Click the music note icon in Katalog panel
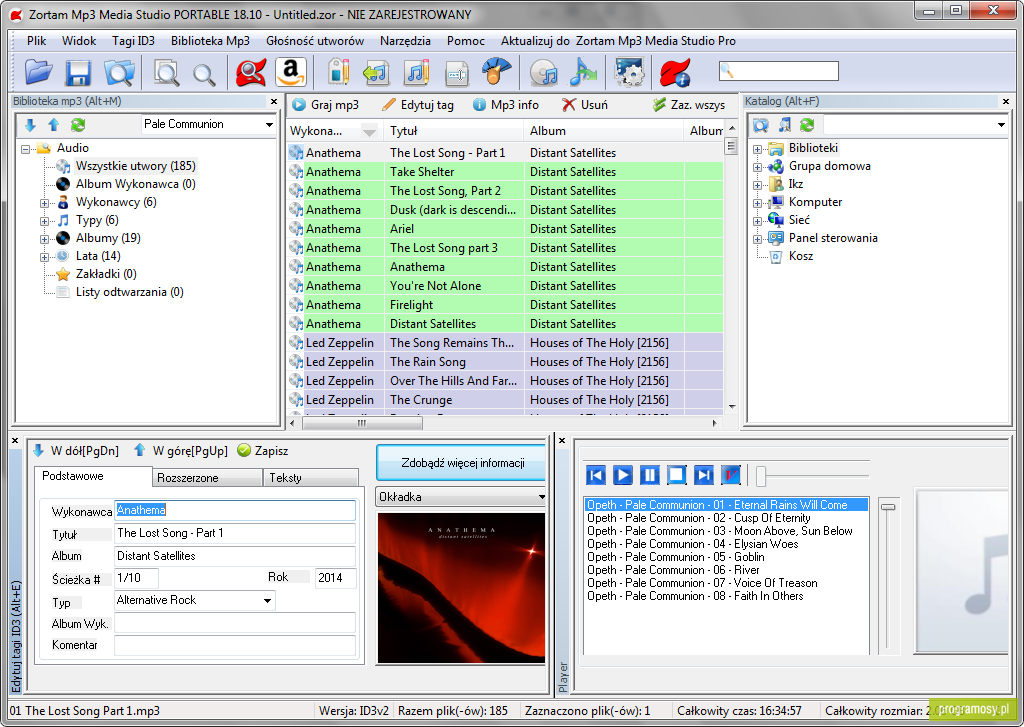The image size is (1024, 727). [784, 125]
